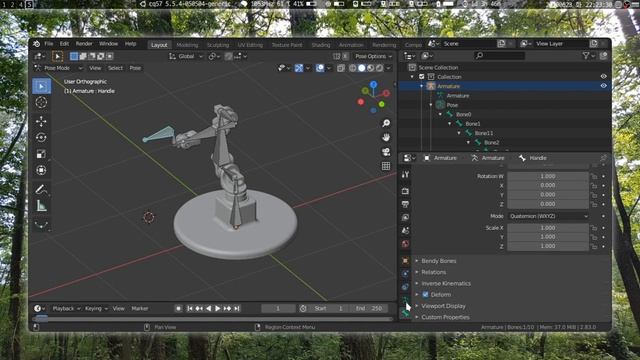Open the World properties tab
The height and width of the screenshot is (360, 640).
(x=405, y=244)
